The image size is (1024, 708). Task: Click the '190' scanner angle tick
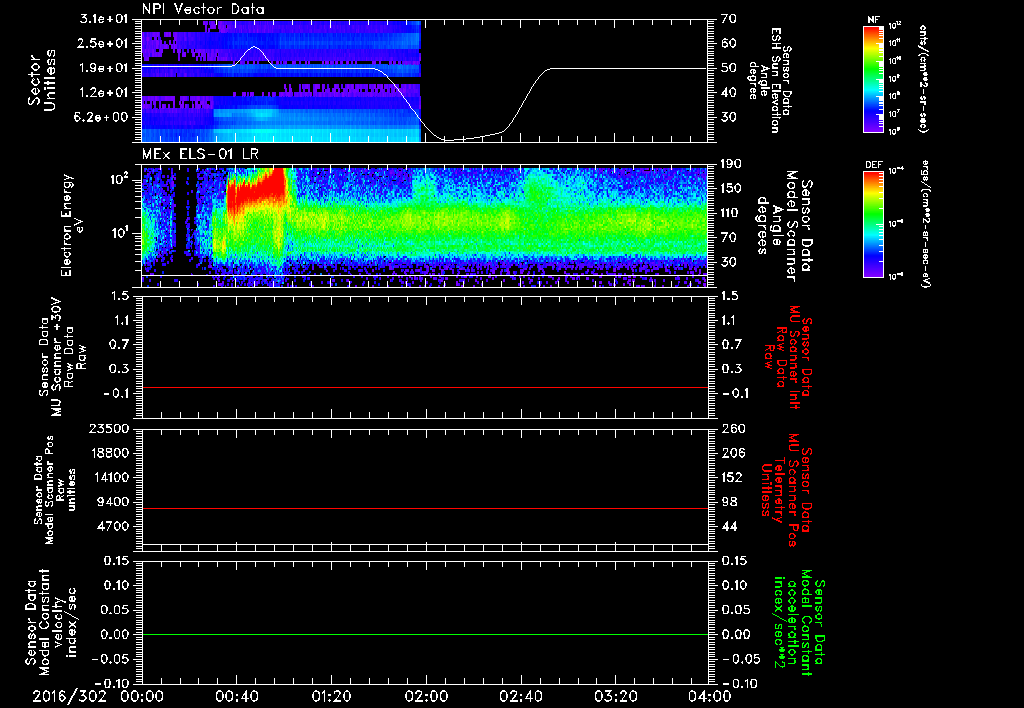click(x=731, y=164)
